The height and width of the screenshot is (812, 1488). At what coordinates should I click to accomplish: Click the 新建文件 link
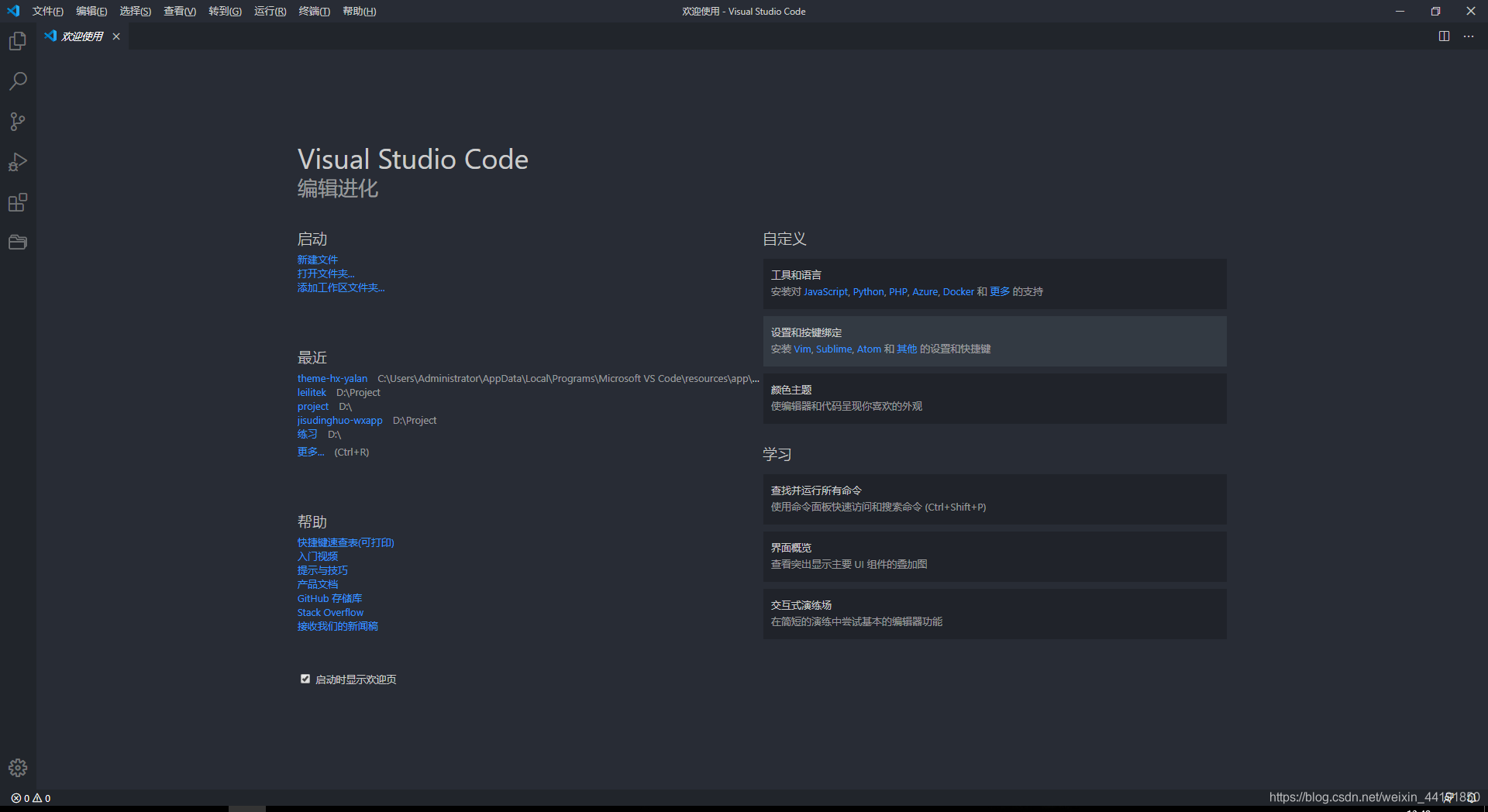coord(317,260)
